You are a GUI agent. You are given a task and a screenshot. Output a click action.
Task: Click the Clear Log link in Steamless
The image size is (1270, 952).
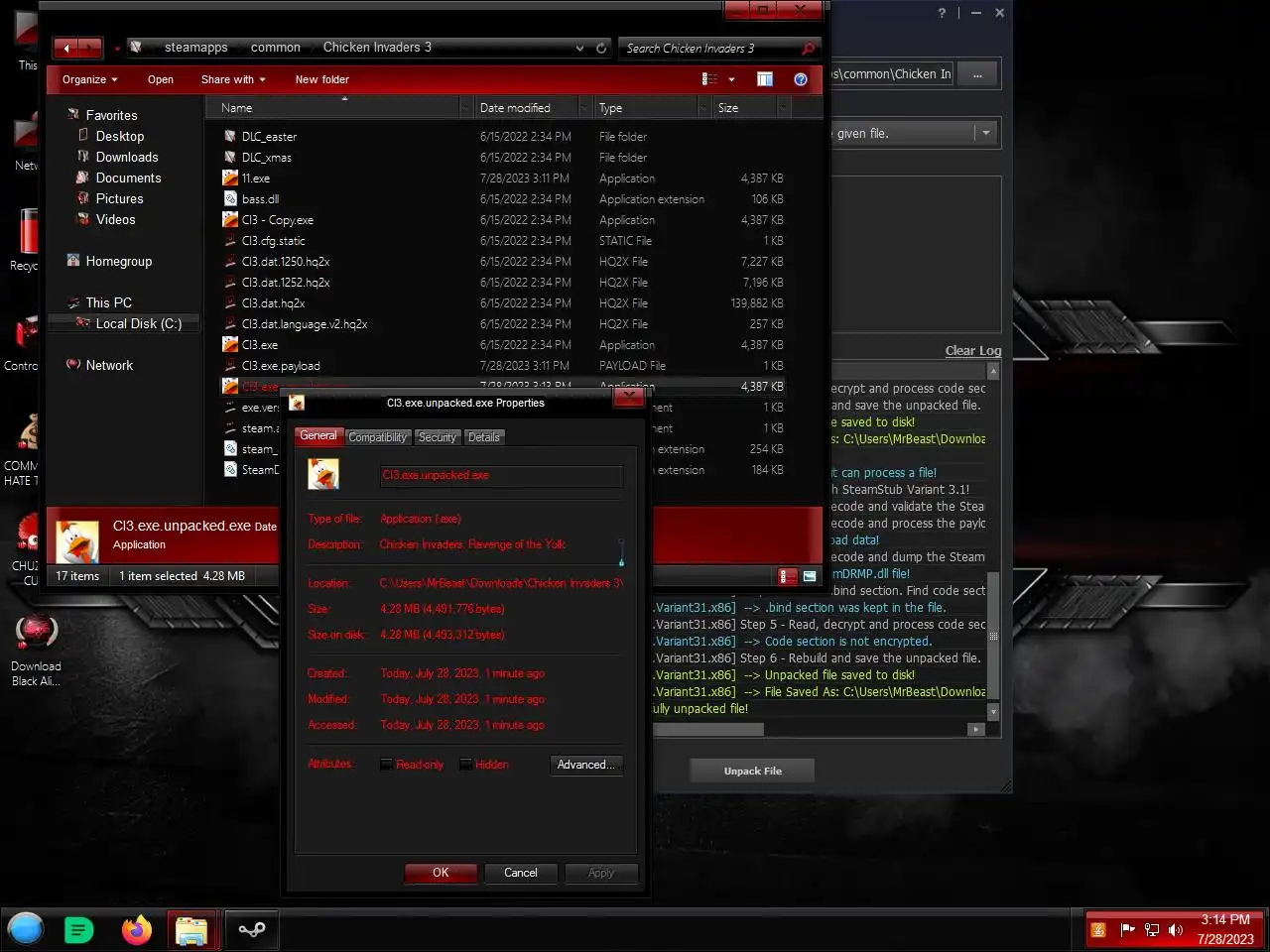(x=973, y=351)
